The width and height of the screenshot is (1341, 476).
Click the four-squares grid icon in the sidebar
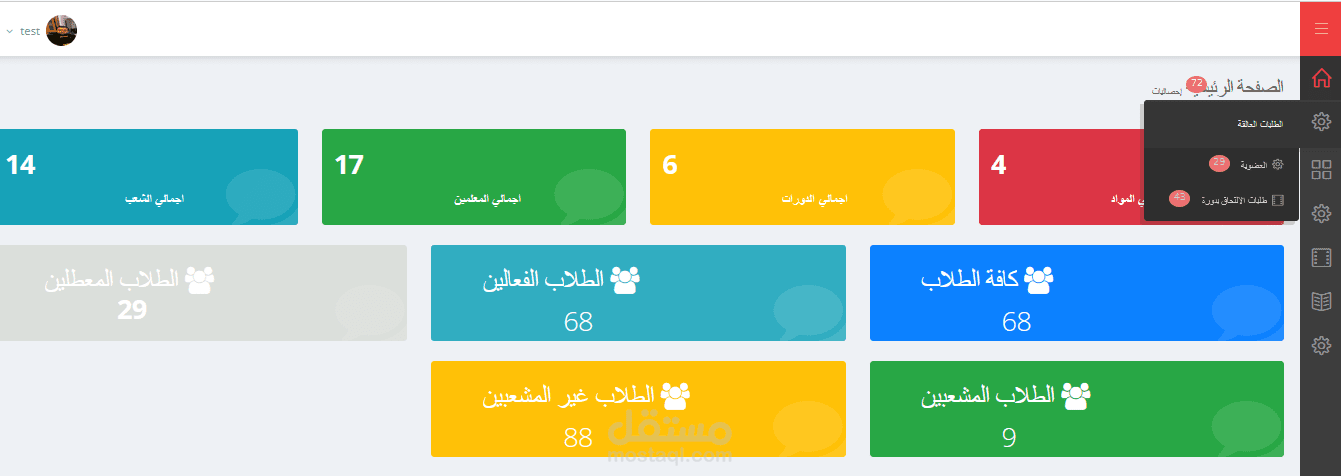tap(1321, 169)
